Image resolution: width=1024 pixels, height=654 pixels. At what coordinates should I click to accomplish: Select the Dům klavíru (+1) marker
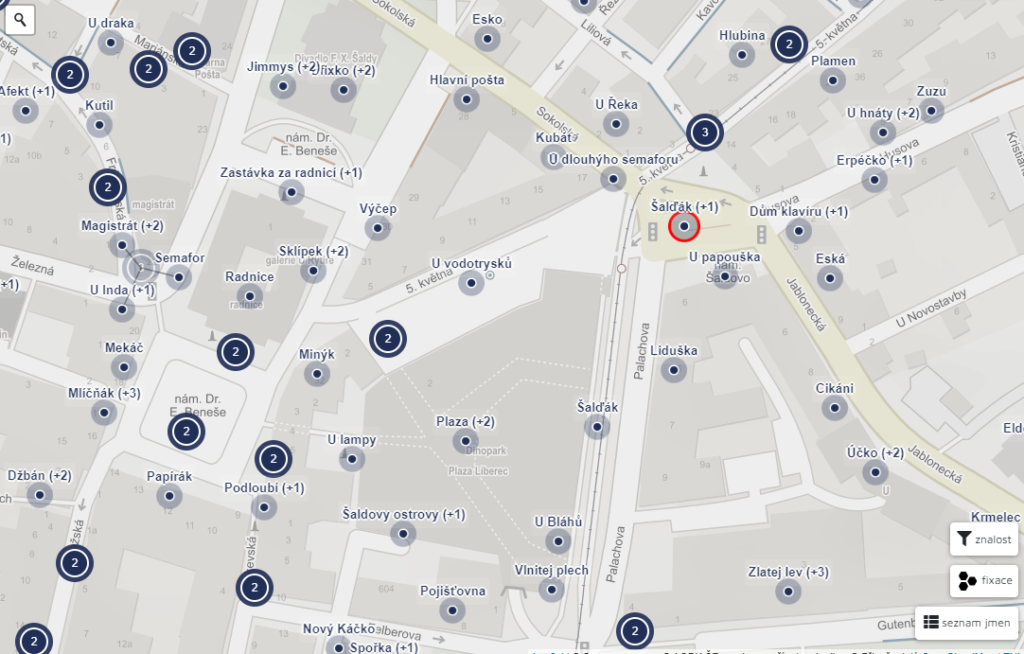pos(798,231)
